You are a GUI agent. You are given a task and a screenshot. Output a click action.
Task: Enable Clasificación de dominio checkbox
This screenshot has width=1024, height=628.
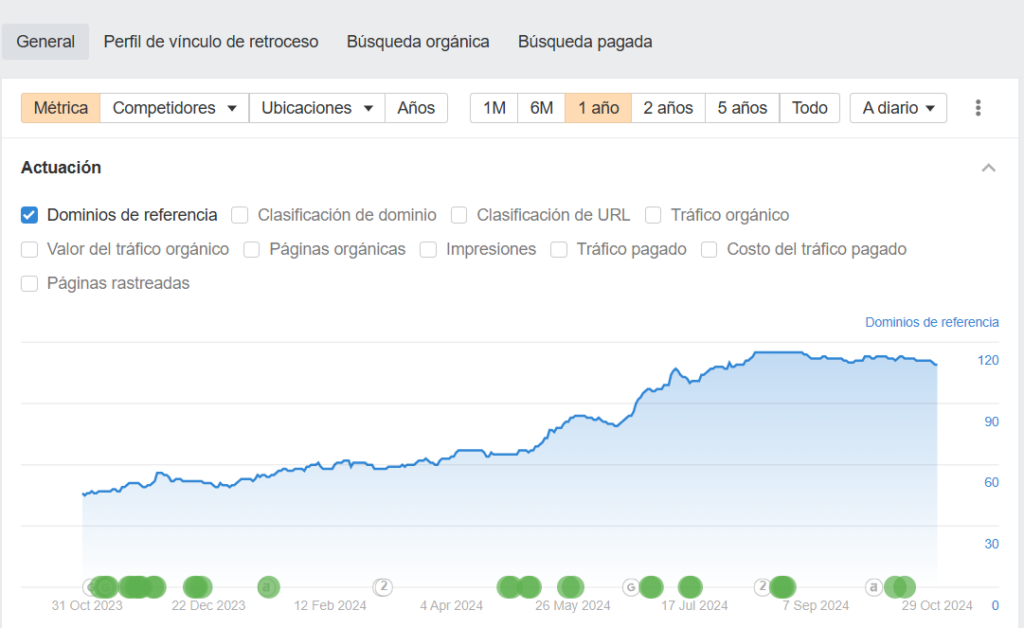click(x=240, y=215)
